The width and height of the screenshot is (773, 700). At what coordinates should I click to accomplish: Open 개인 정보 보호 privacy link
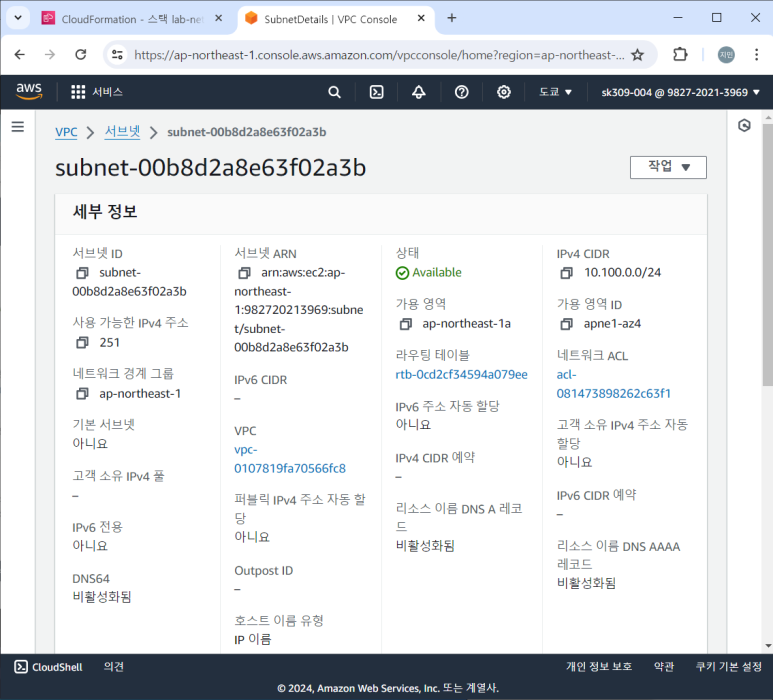tap(599, 667)
